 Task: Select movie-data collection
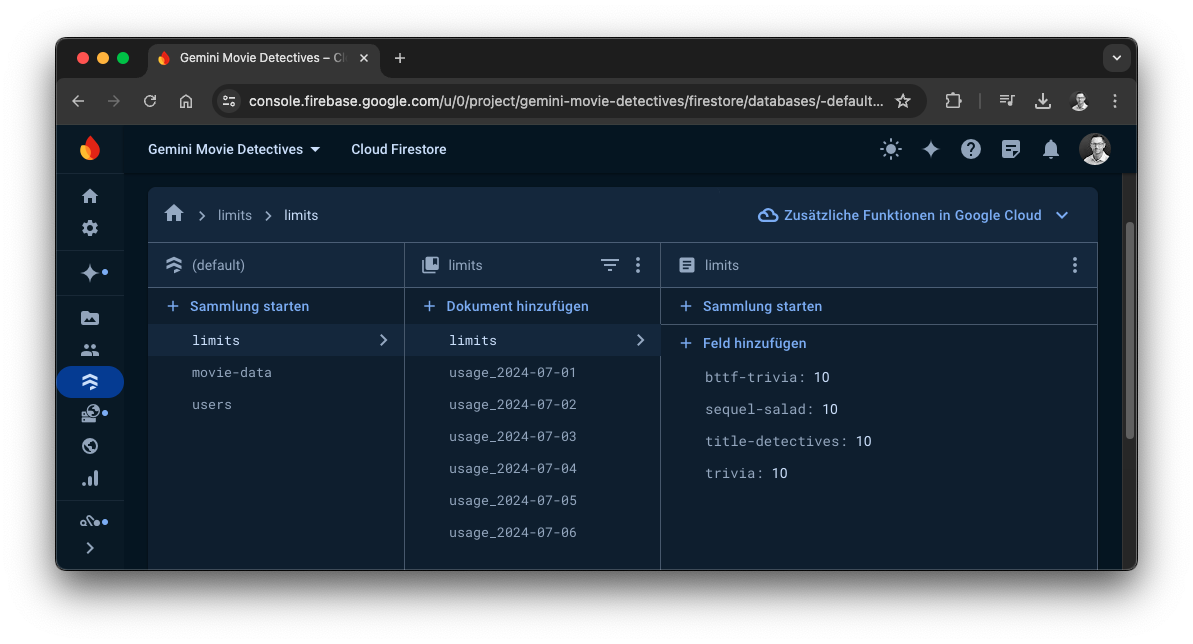(x=276, y=372)
